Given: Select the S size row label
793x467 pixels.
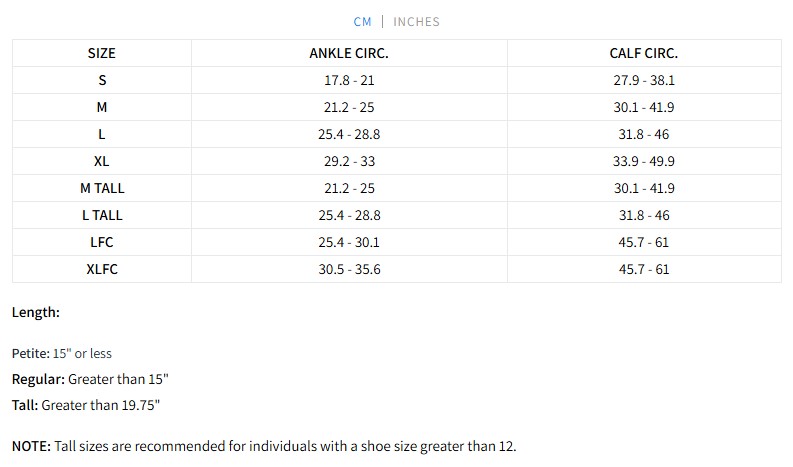Looking at the screenshot, I should click(102, 80).
